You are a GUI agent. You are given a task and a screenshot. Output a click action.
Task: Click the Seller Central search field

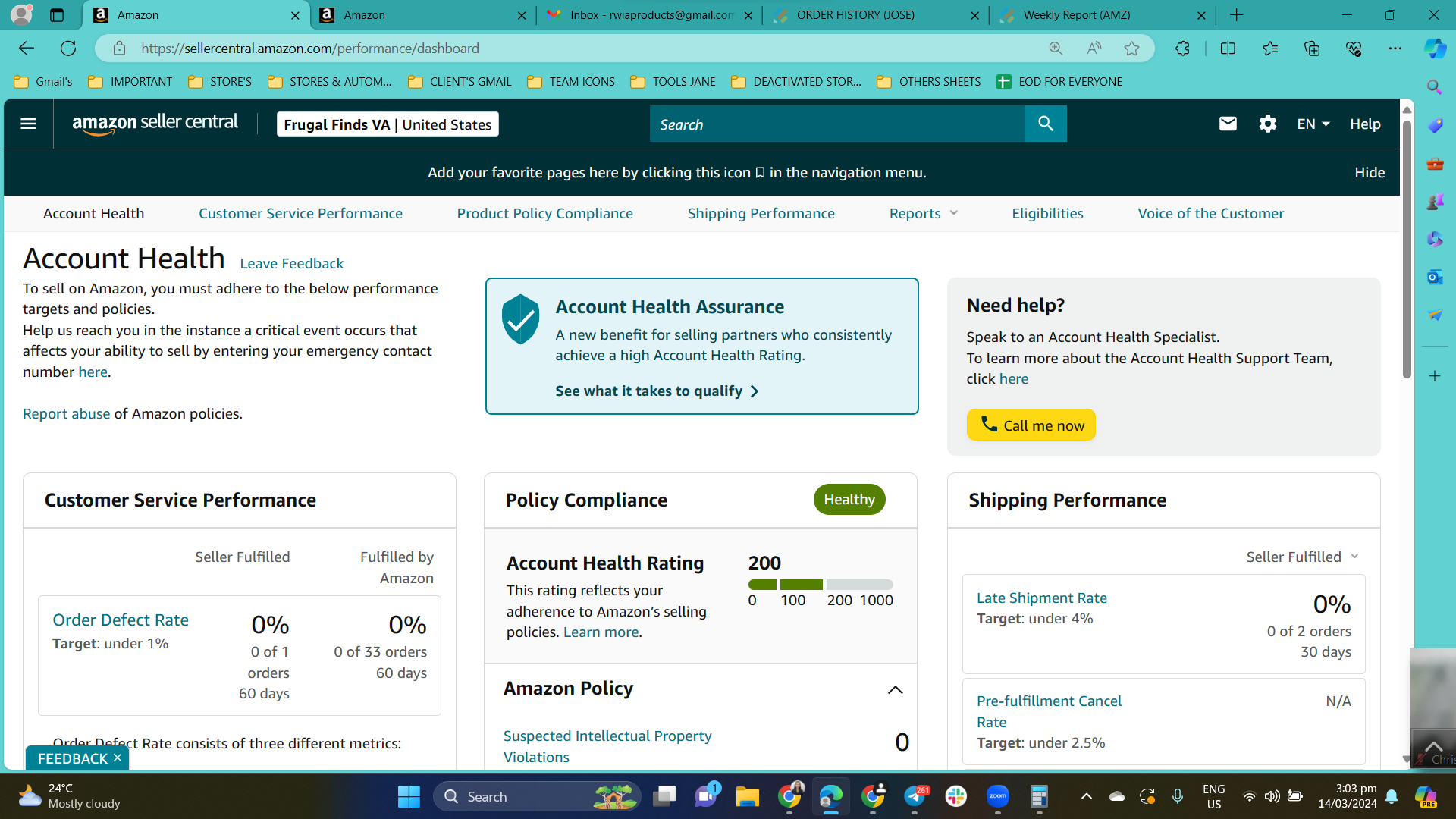(837, 124)
